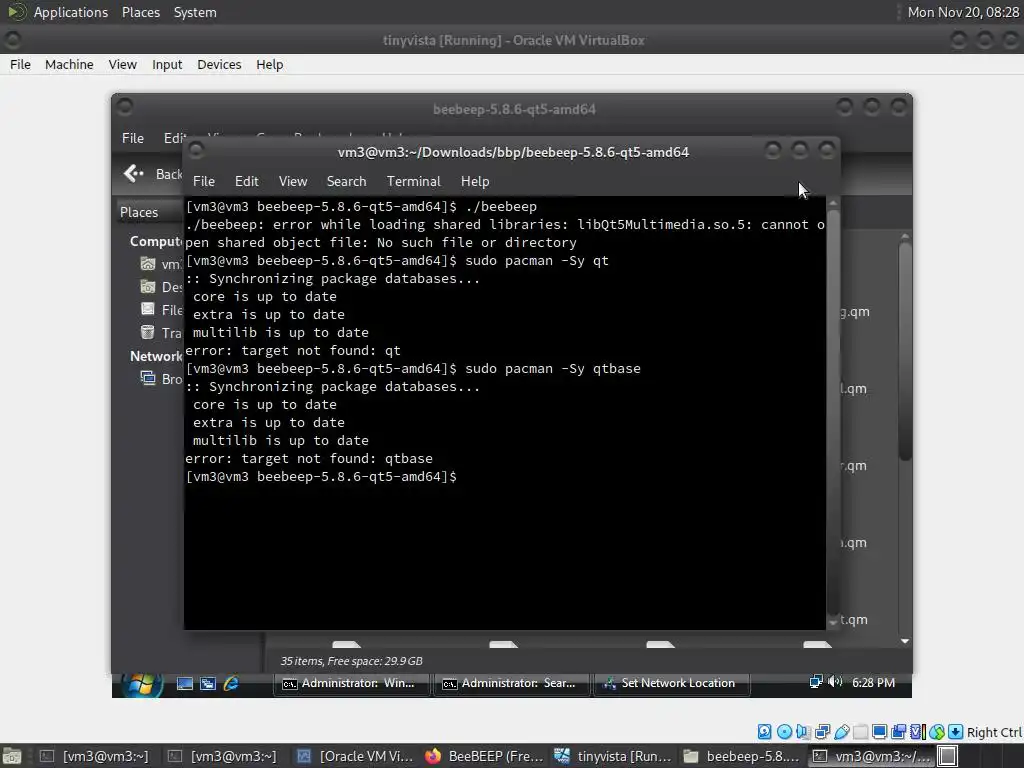Open VirtualBox Help menu

tap(270, 65)
